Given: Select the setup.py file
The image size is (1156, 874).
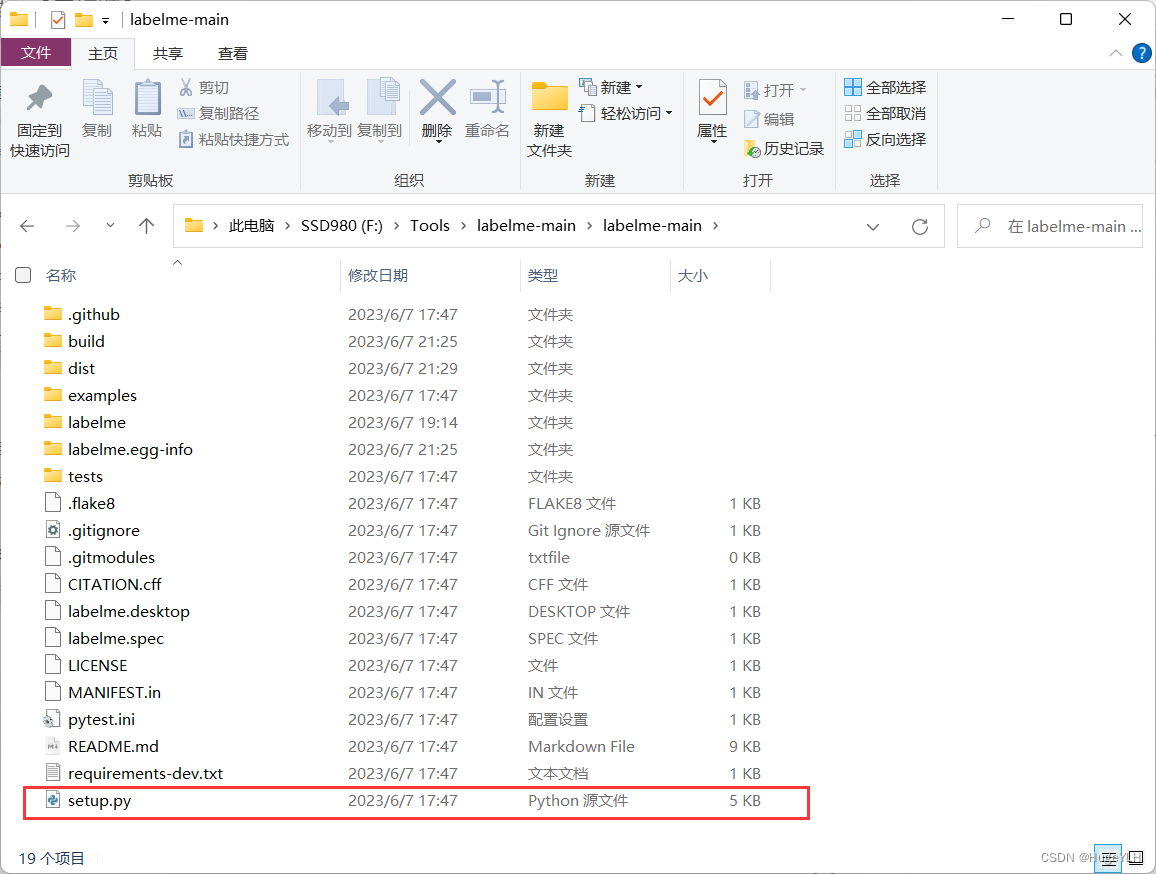Looking at the screenshot, I should (x=100, y=800).
